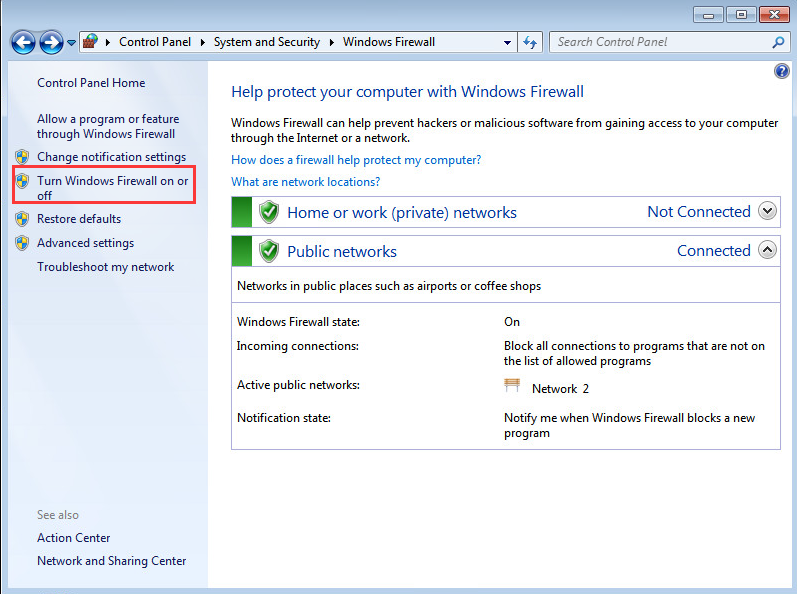Expand arrow after Control Panel breadcrumb
Screen dimensions: 797x594
coord(202,42)
